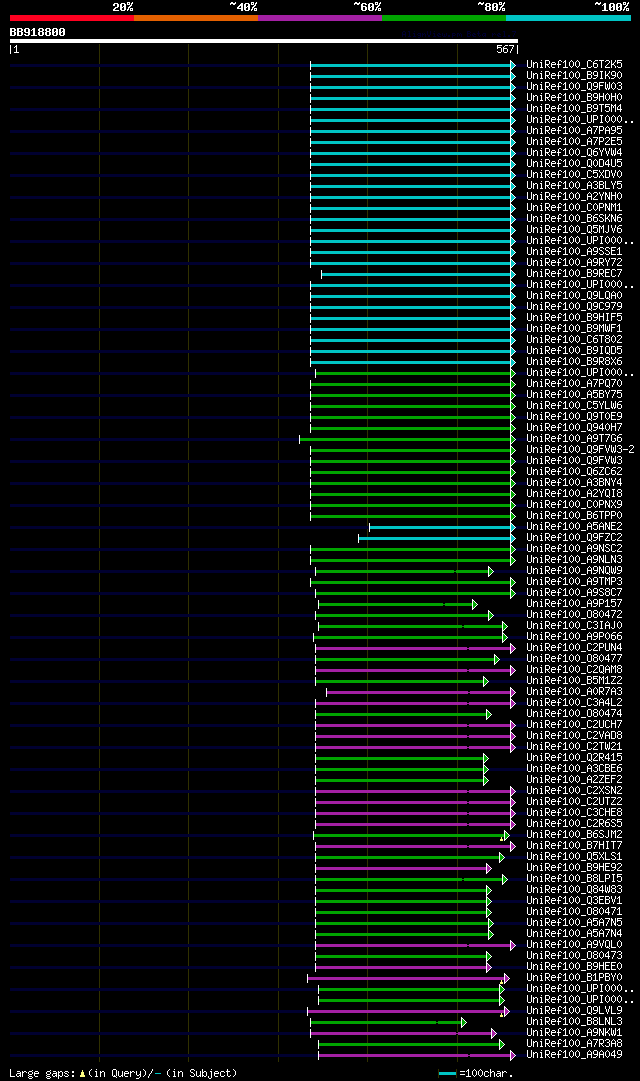Open hit UniRef100_C2XSN2

(574, 792)
